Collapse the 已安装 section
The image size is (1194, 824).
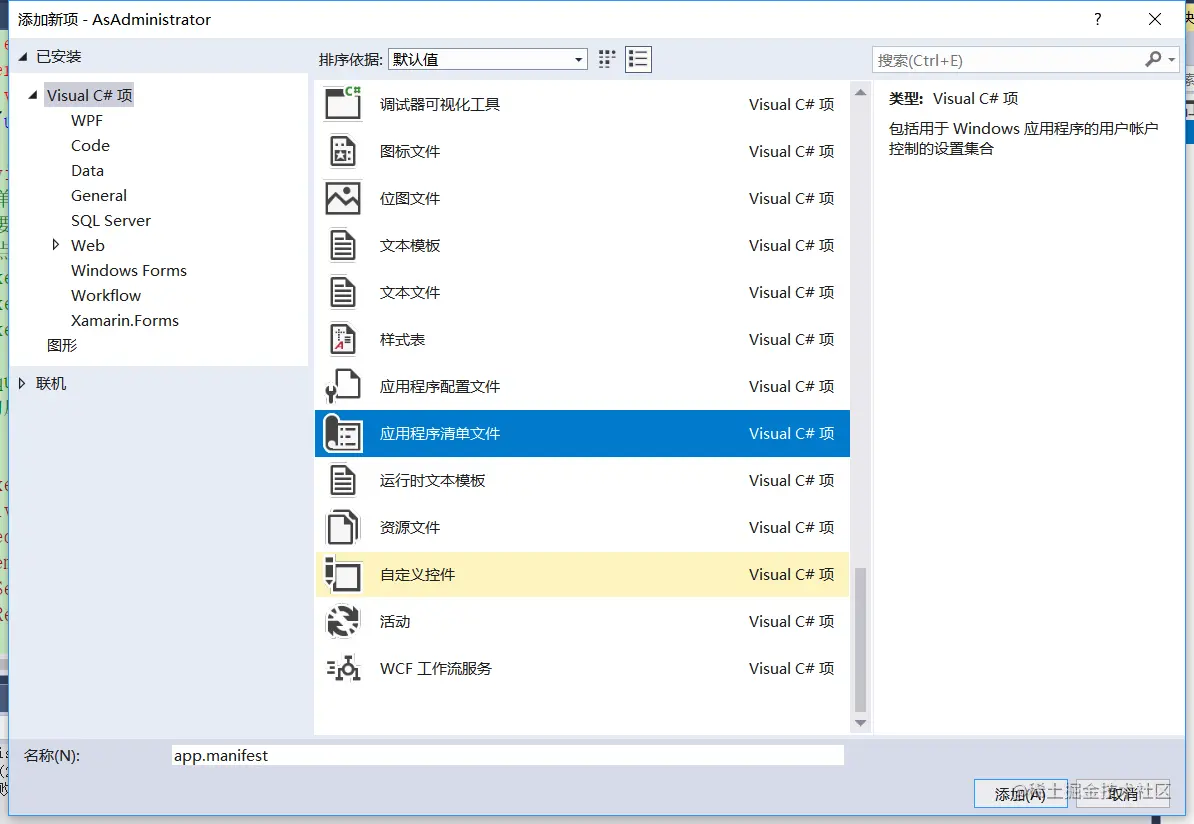(22, 56)
